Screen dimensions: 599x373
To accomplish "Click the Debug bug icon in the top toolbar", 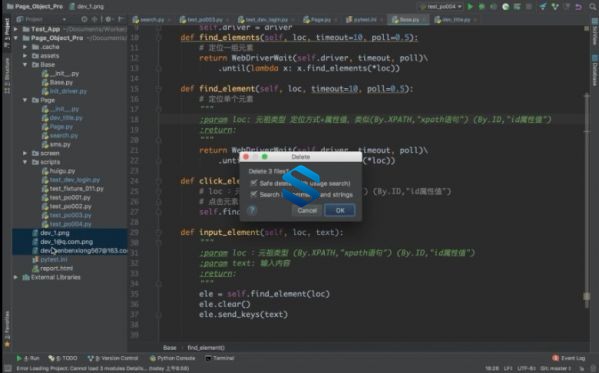I will [482, 6].
